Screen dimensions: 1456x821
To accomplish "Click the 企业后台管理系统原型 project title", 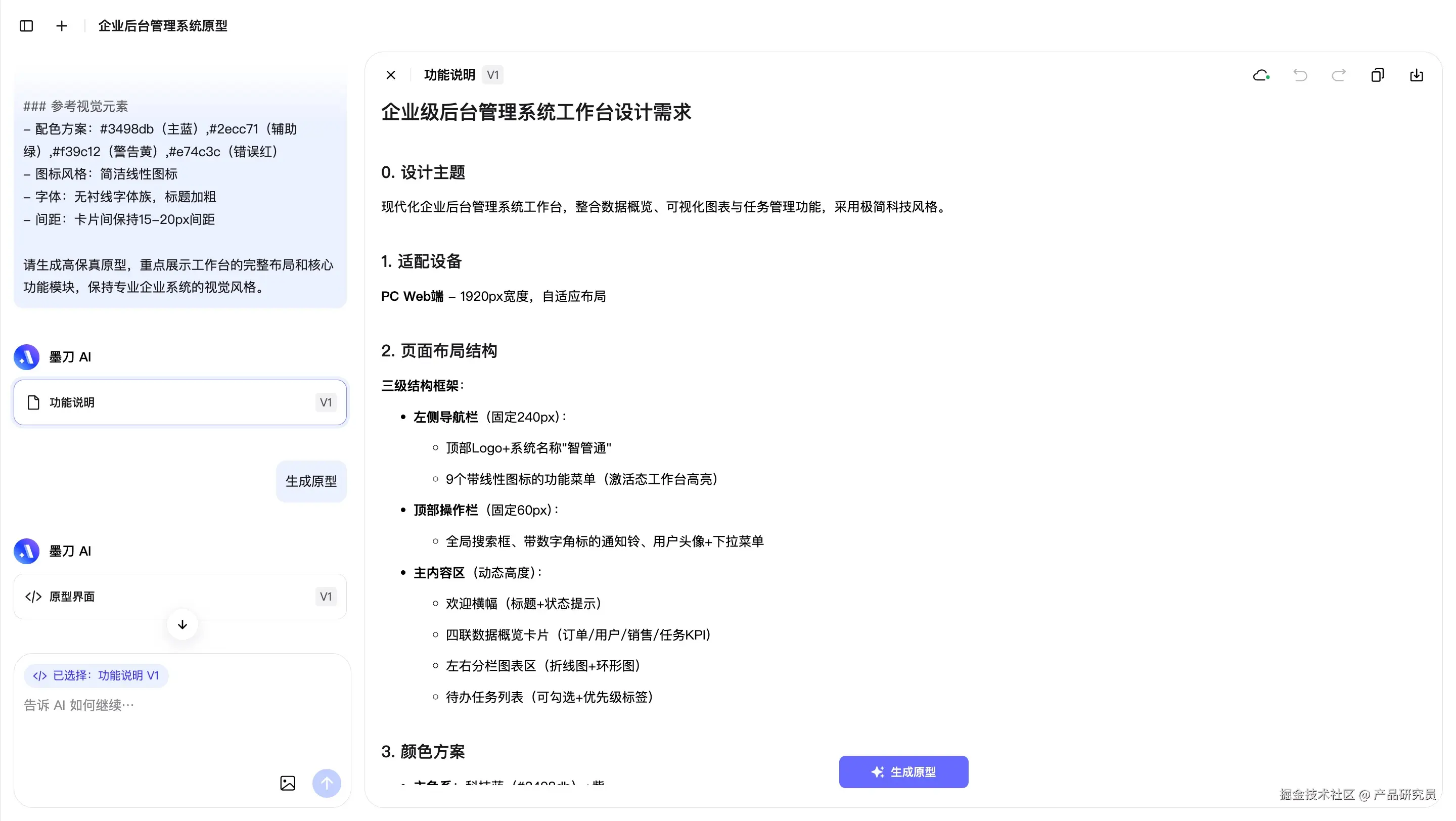I will tap(163, 26).
